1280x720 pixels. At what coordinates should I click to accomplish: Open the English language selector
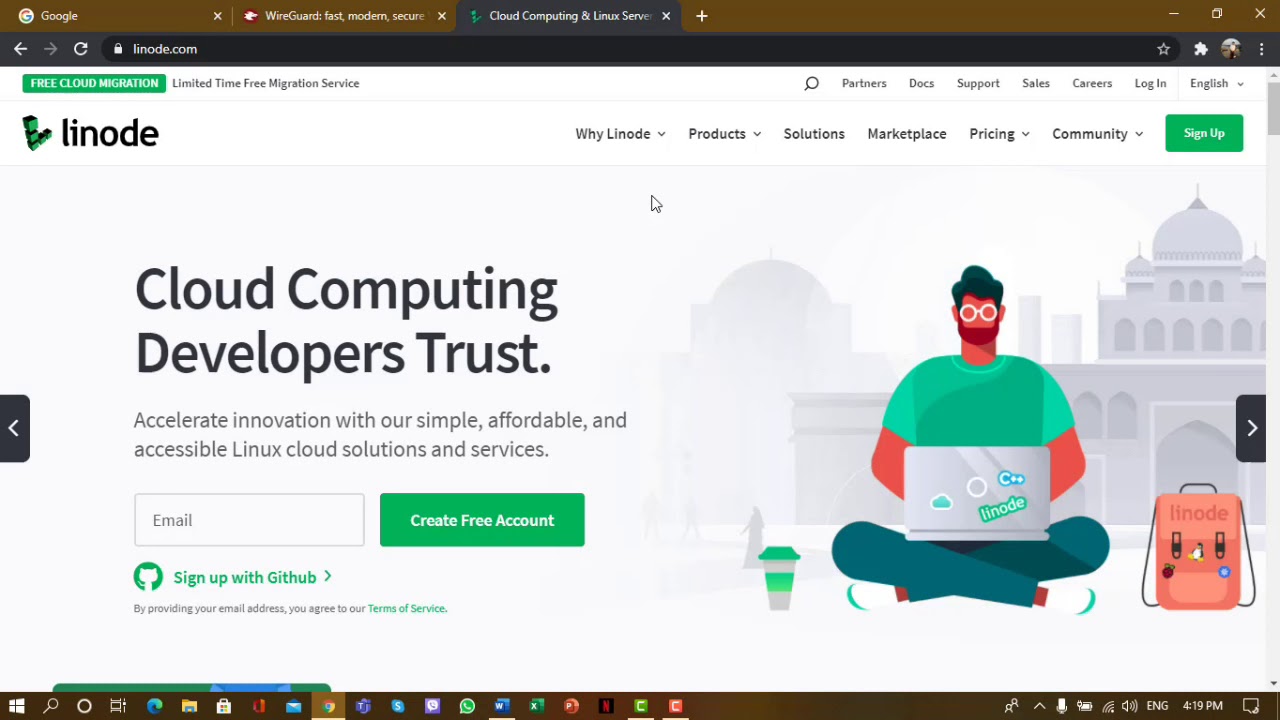click(x=1217, y=83)
